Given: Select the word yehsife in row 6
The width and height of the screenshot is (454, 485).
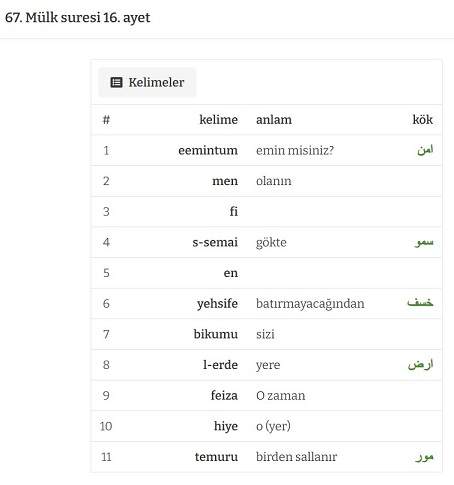Looking at the screenshot, I should [217, 304].
